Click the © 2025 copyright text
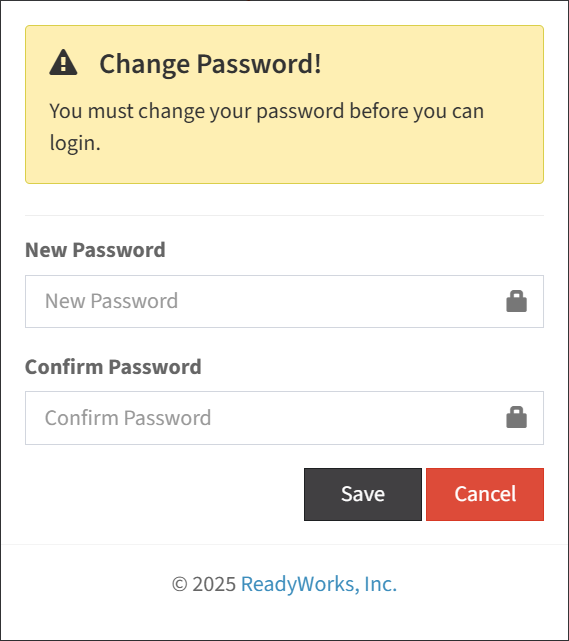This screenshot has height=641, width=569. [204, 584]
